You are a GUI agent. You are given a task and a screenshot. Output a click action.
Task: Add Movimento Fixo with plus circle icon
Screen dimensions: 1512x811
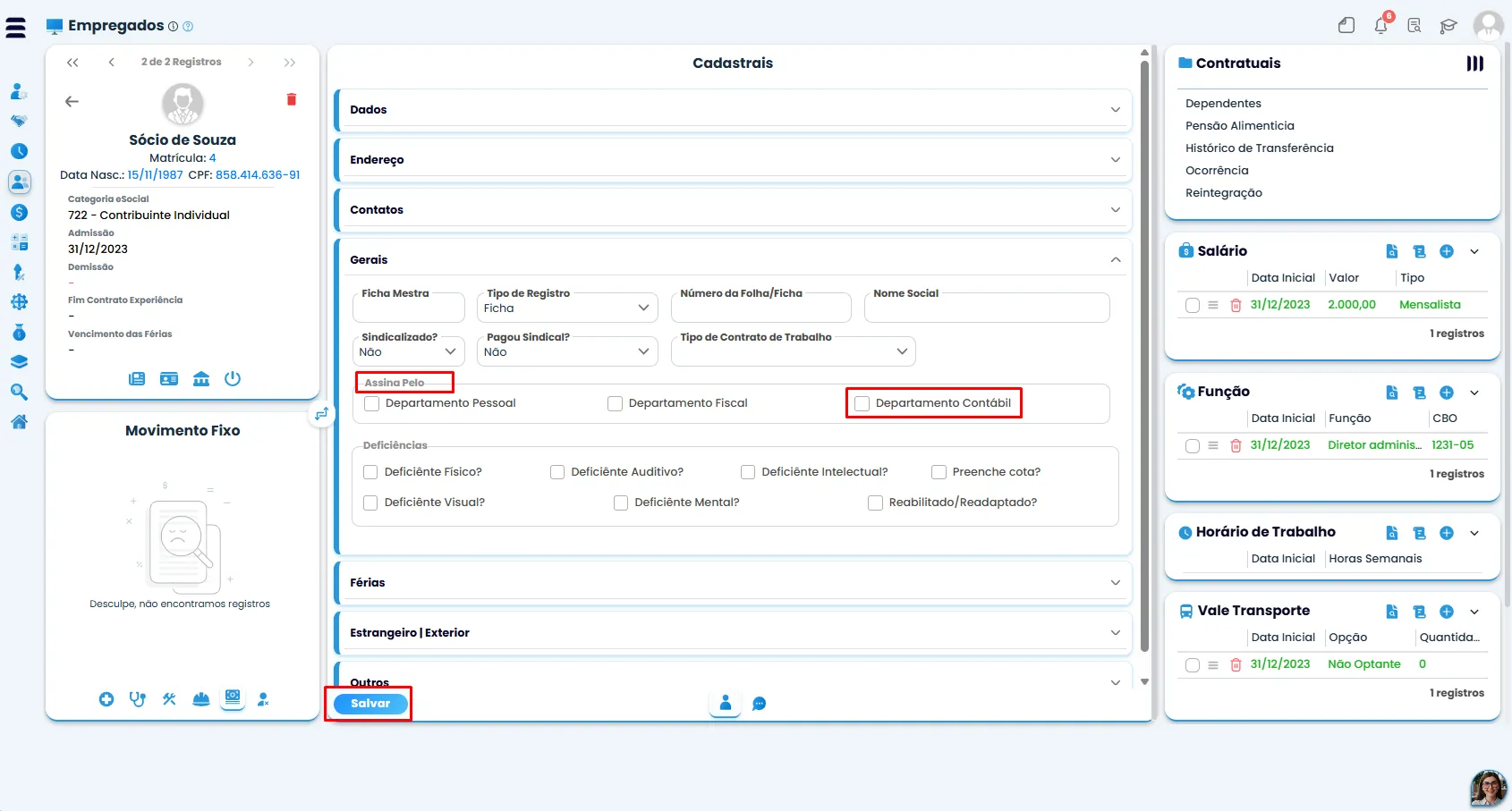[x=106, y=699]
